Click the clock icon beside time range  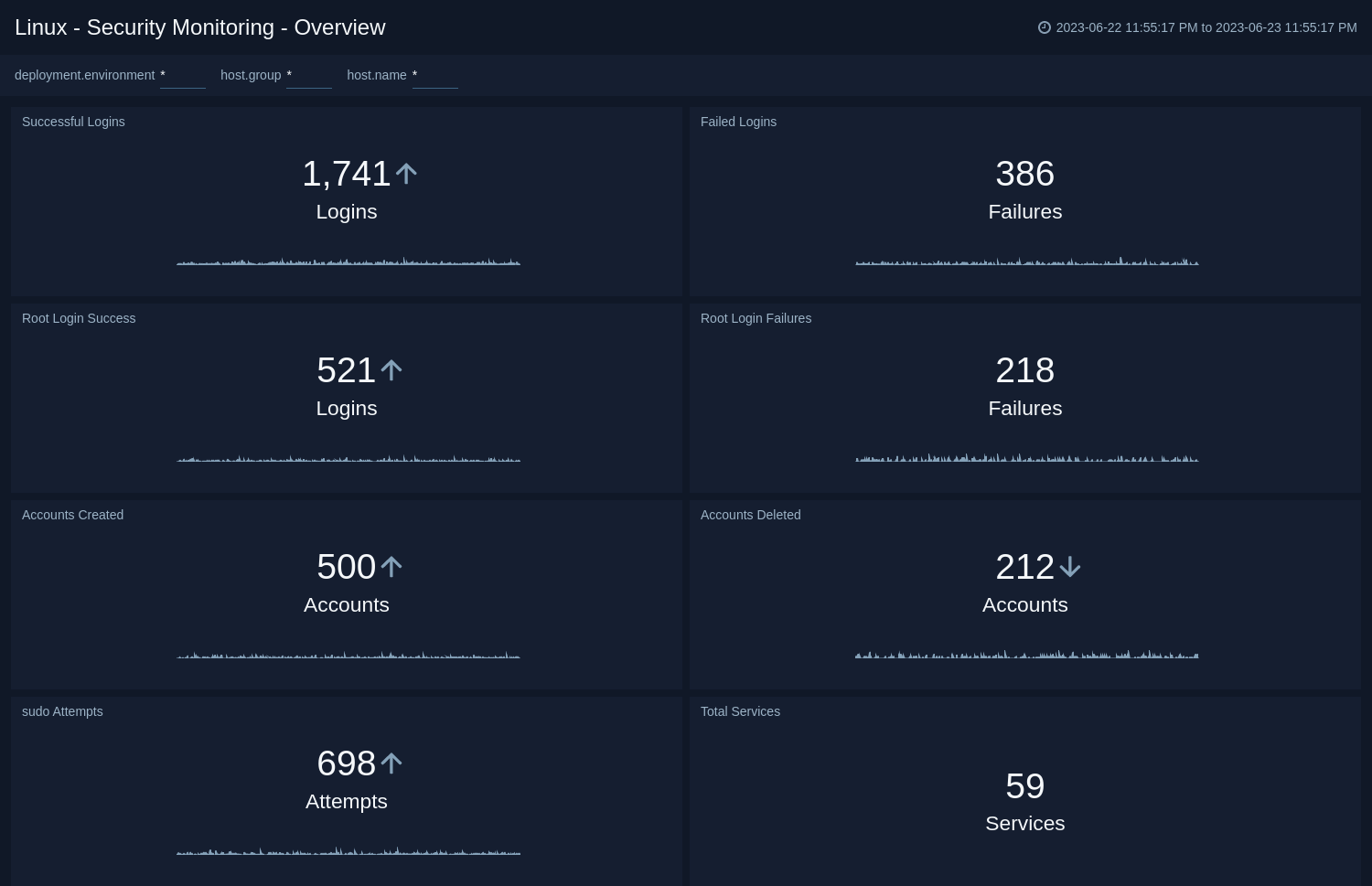point(1044,27)
